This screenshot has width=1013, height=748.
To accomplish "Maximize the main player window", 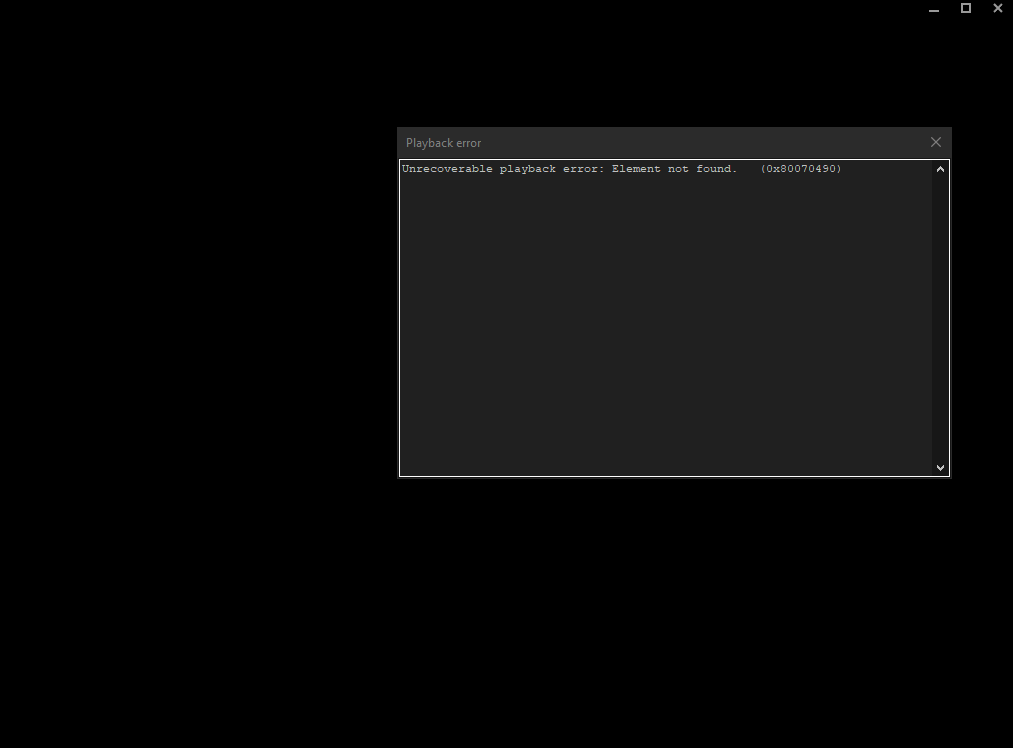I will point(966,8).
